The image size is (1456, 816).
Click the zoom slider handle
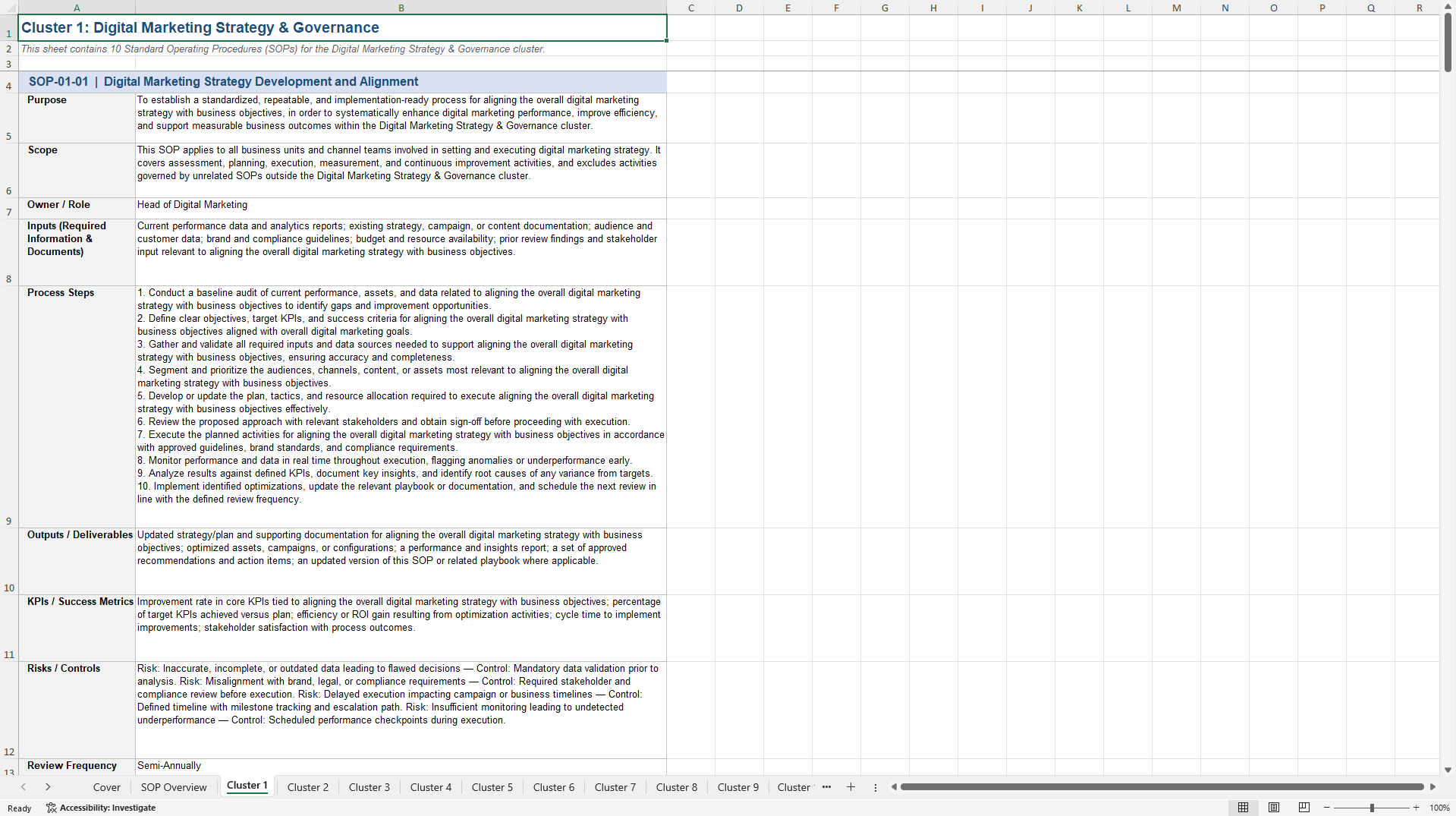tap(1372, 808)
